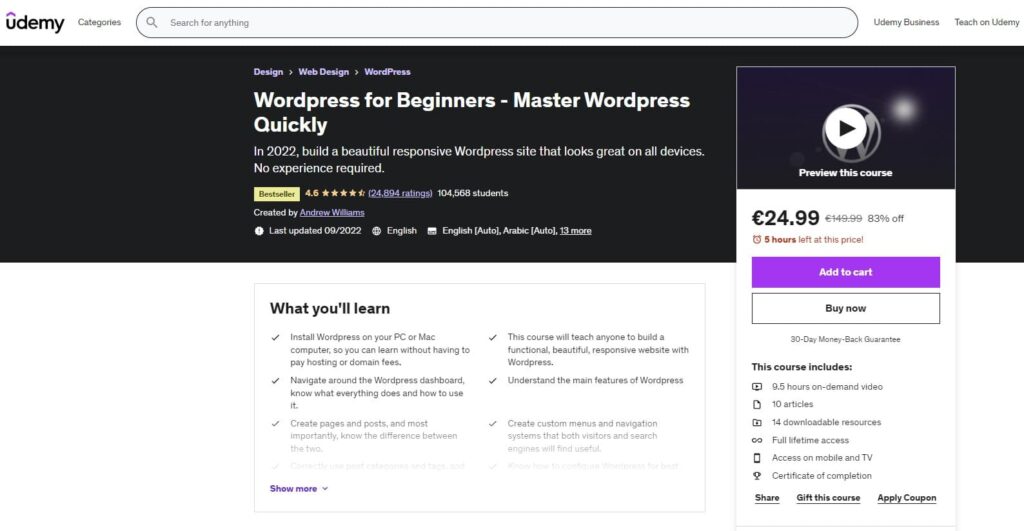Image resolution: width=1024 pixels, height=531 pixels.
Task: Click the search magnifier icon
Action: 152,22
